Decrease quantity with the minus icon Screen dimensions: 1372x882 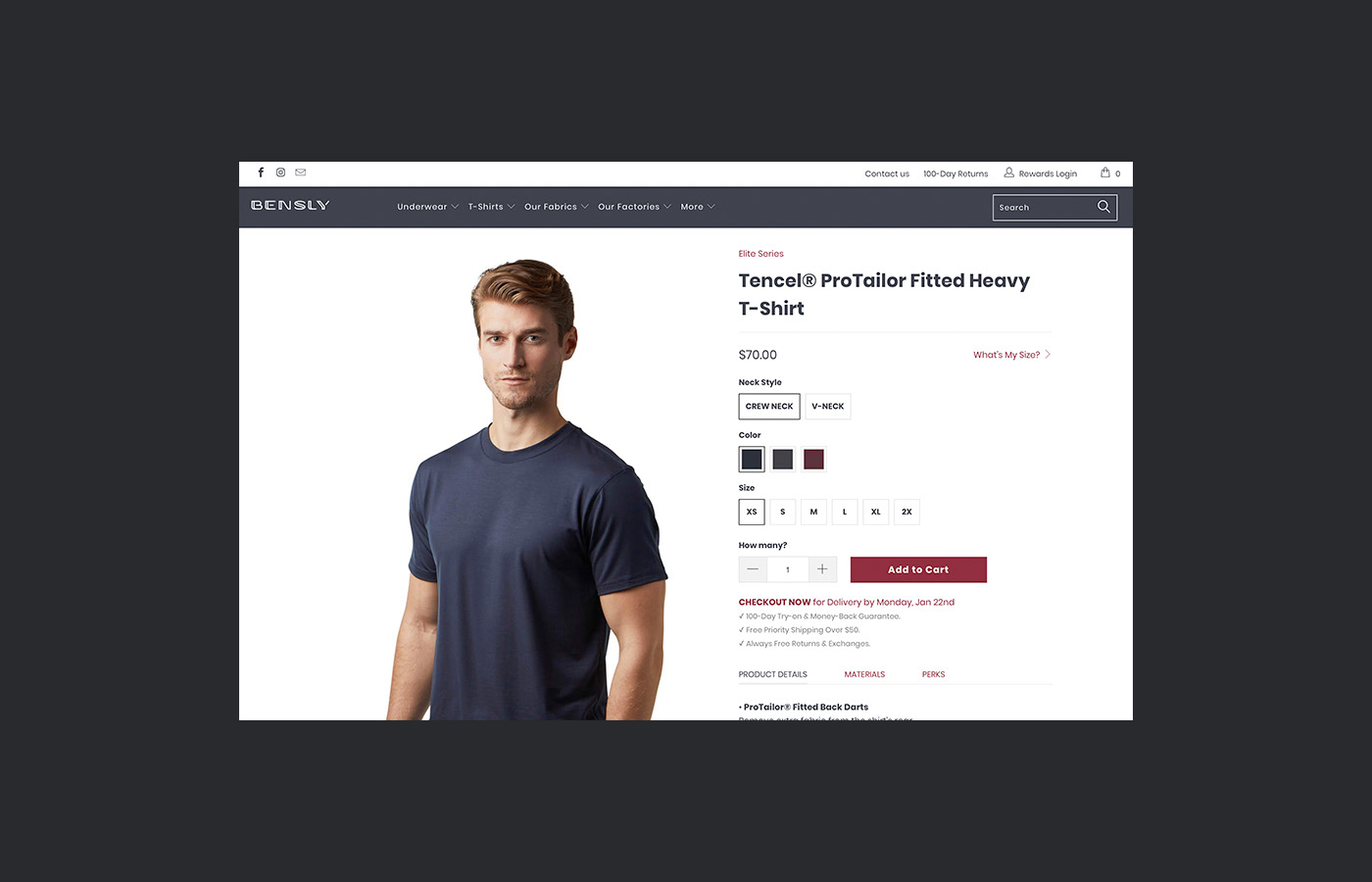pyautogui.click(x=753, y=569)
